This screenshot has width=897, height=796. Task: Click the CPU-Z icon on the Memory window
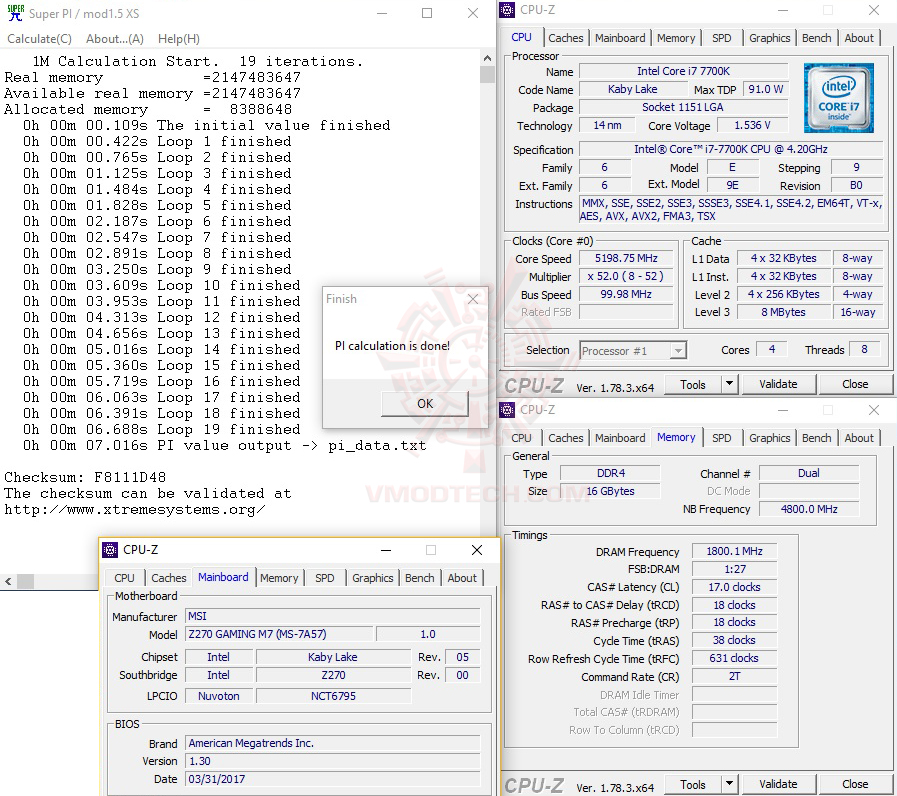pos(506,410)
